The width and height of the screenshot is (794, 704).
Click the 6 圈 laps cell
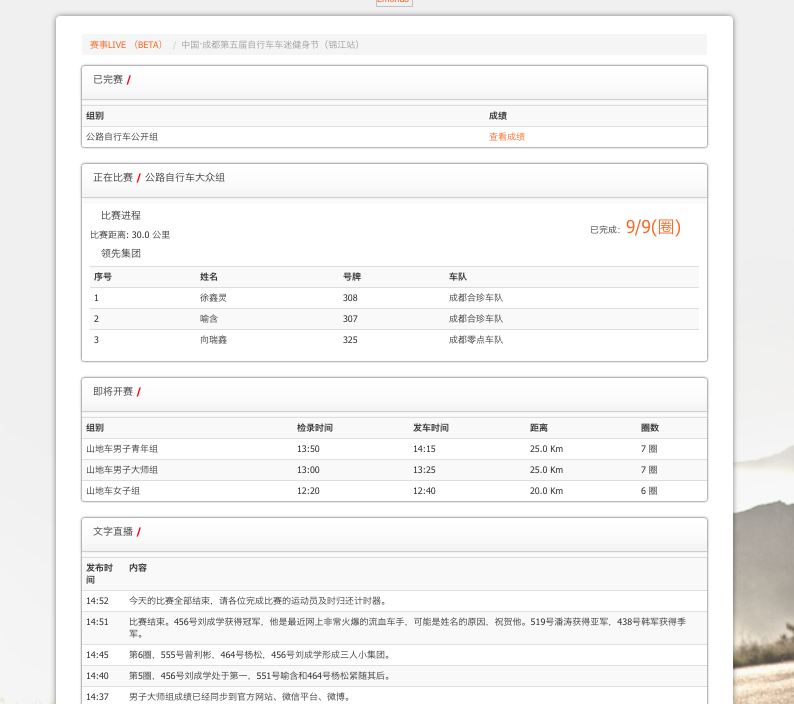coord(649,491)
